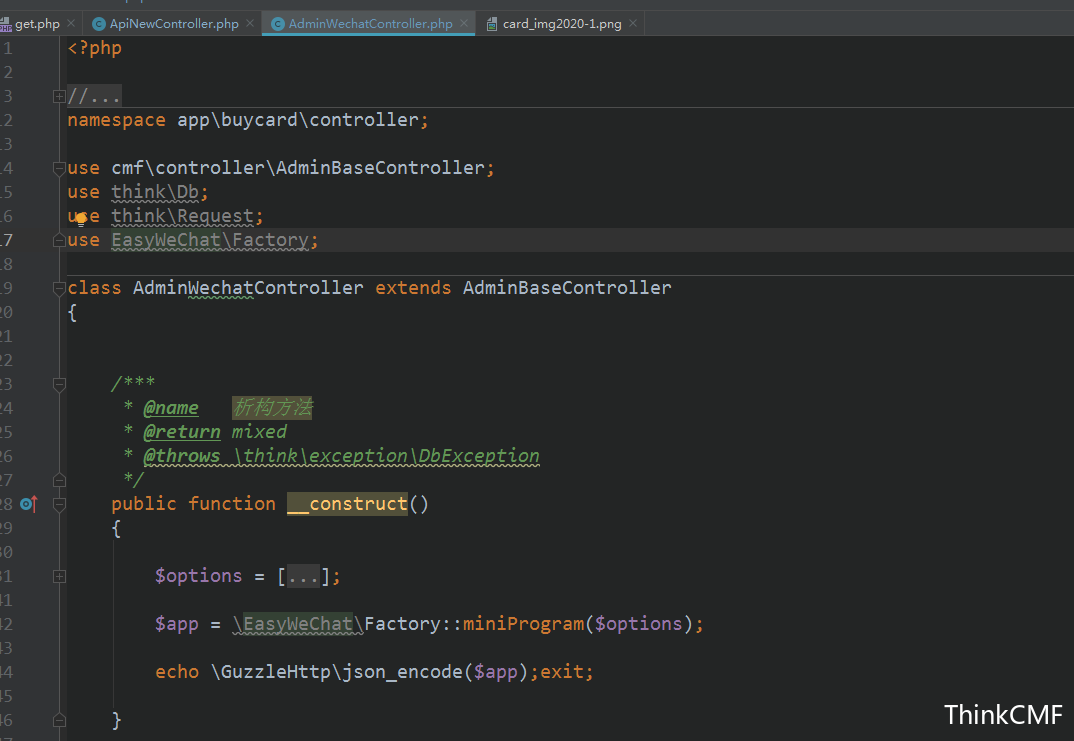Click the PHP class icon on ApiNewController tab

pyautogui.click(x=99, y=24)
